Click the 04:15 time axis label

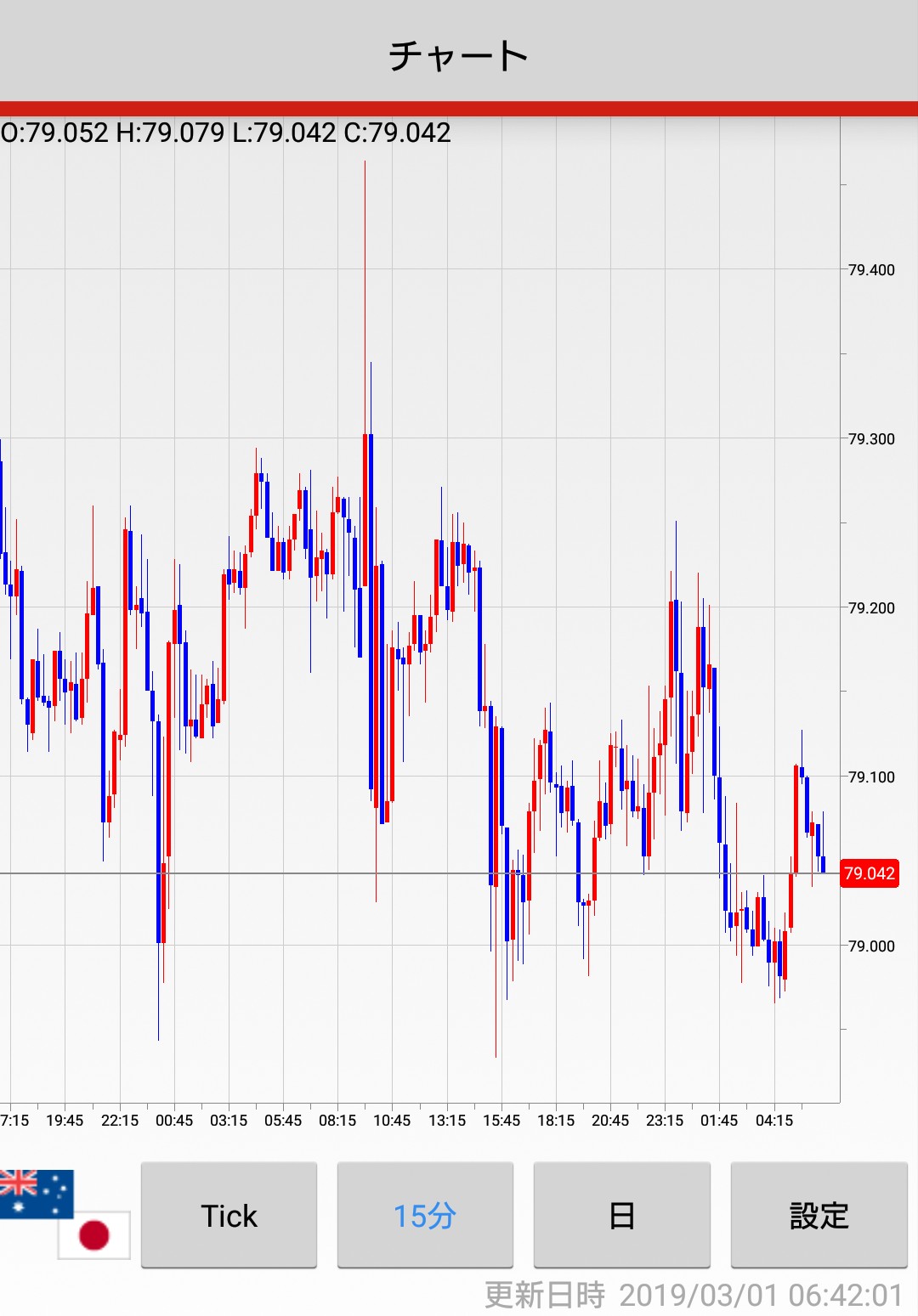pyautogui.click(x=774, y=1121)
